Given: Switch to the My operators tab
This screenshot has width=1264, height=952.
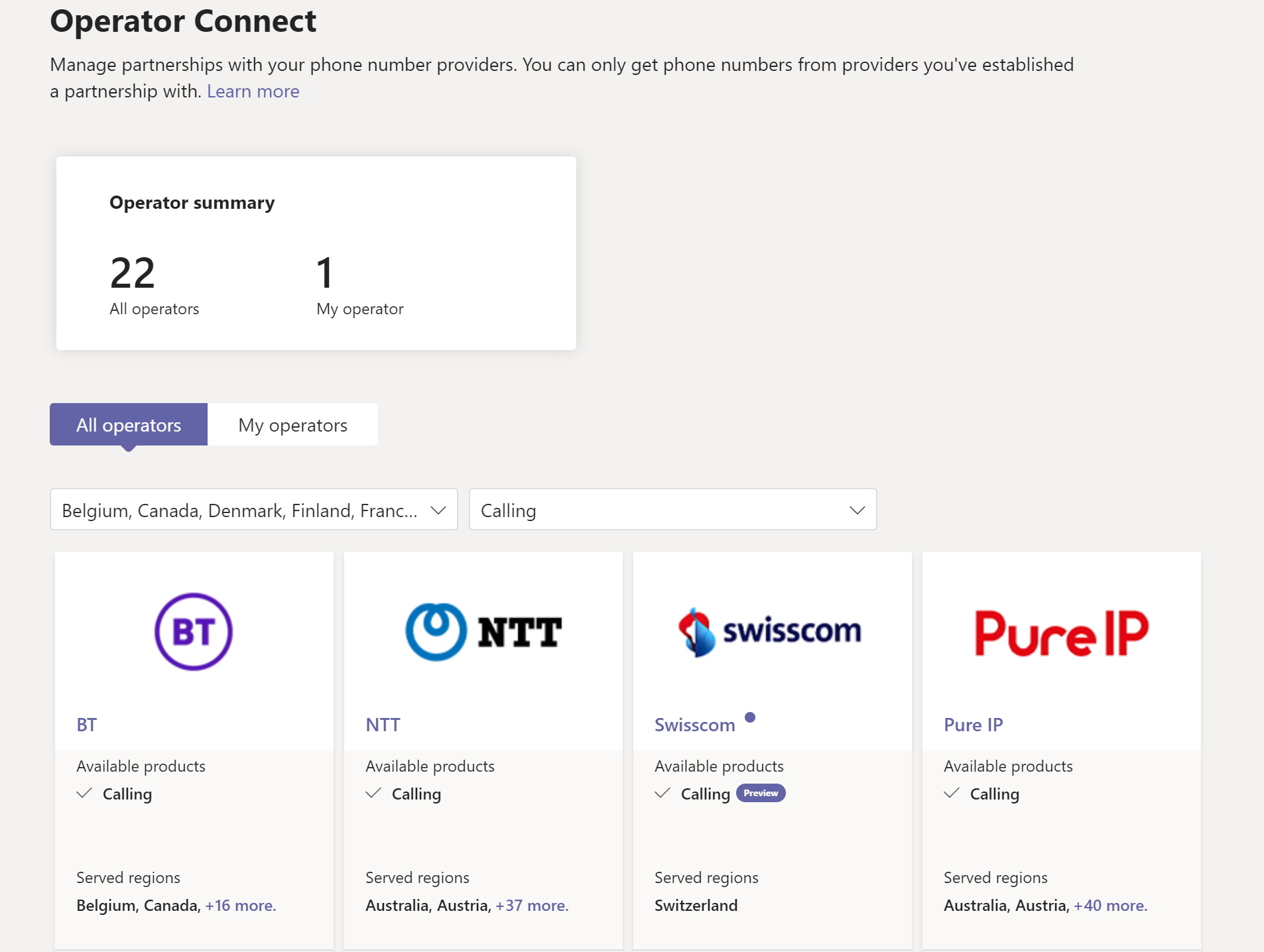Looking at the screenshot, I should [x=292, y=425].
